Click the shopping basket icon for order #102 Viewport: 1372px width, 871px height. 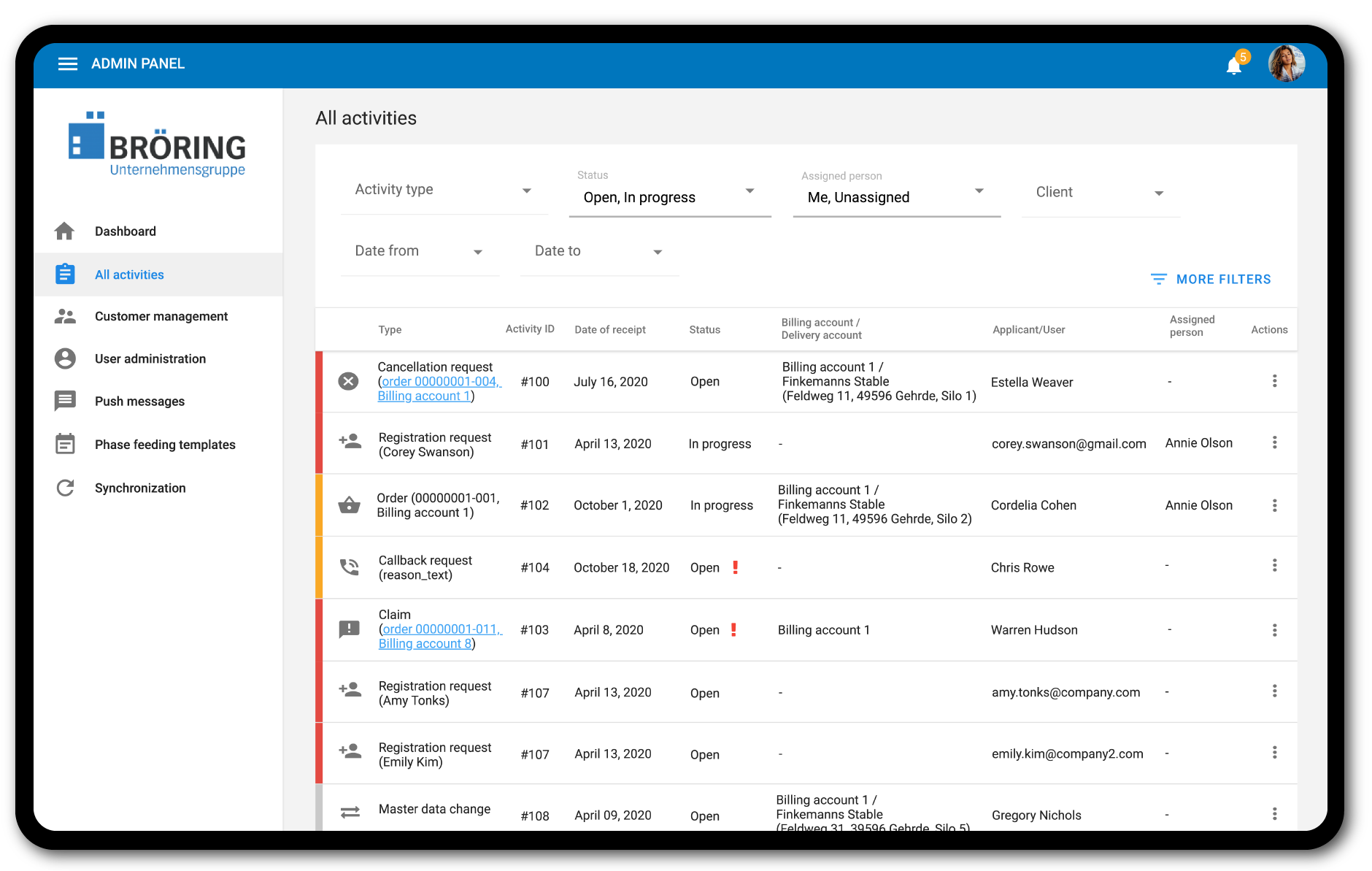pyautogui.click(x=349, y=504)
